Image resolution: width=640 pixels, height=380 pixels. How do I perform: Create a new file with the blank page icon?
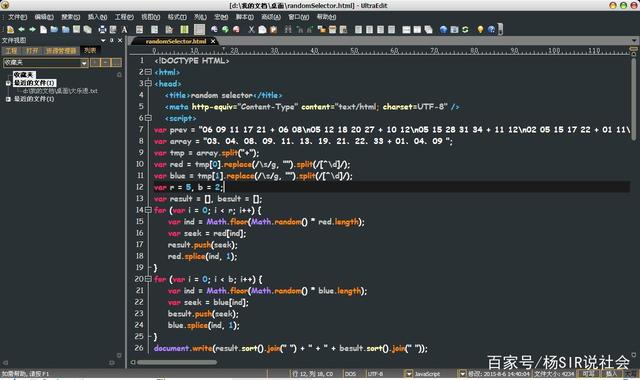click(x=43, y=29)
